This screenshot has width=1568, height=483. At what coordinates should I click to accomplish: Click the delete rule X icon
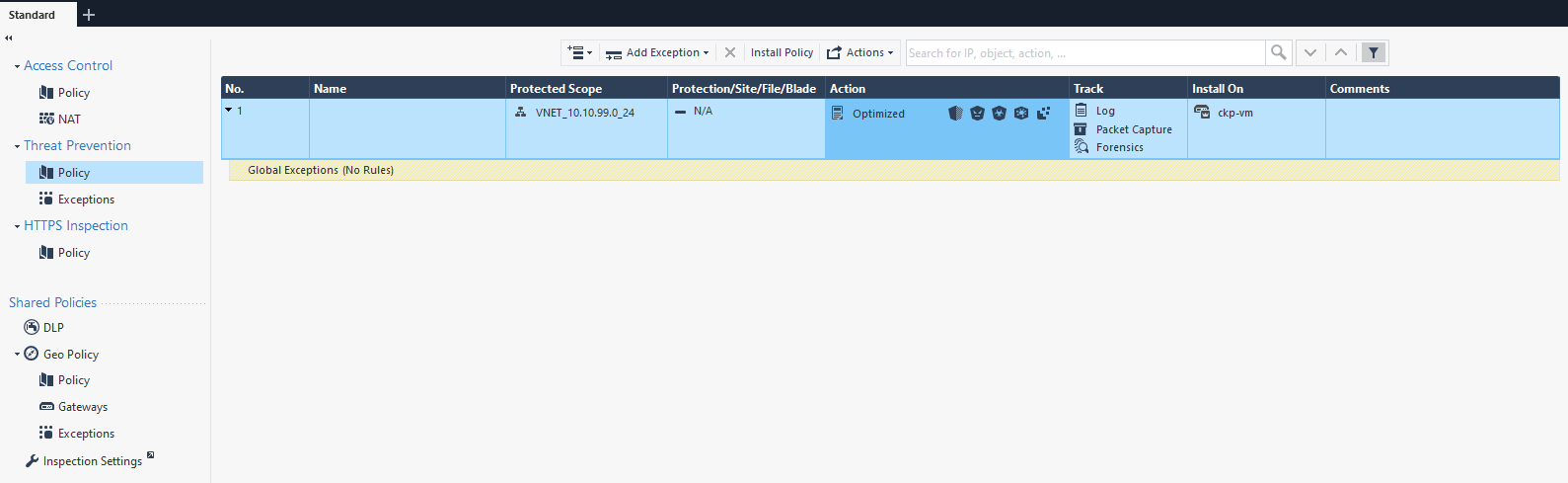pyautogui.click(x=729, y=52)
